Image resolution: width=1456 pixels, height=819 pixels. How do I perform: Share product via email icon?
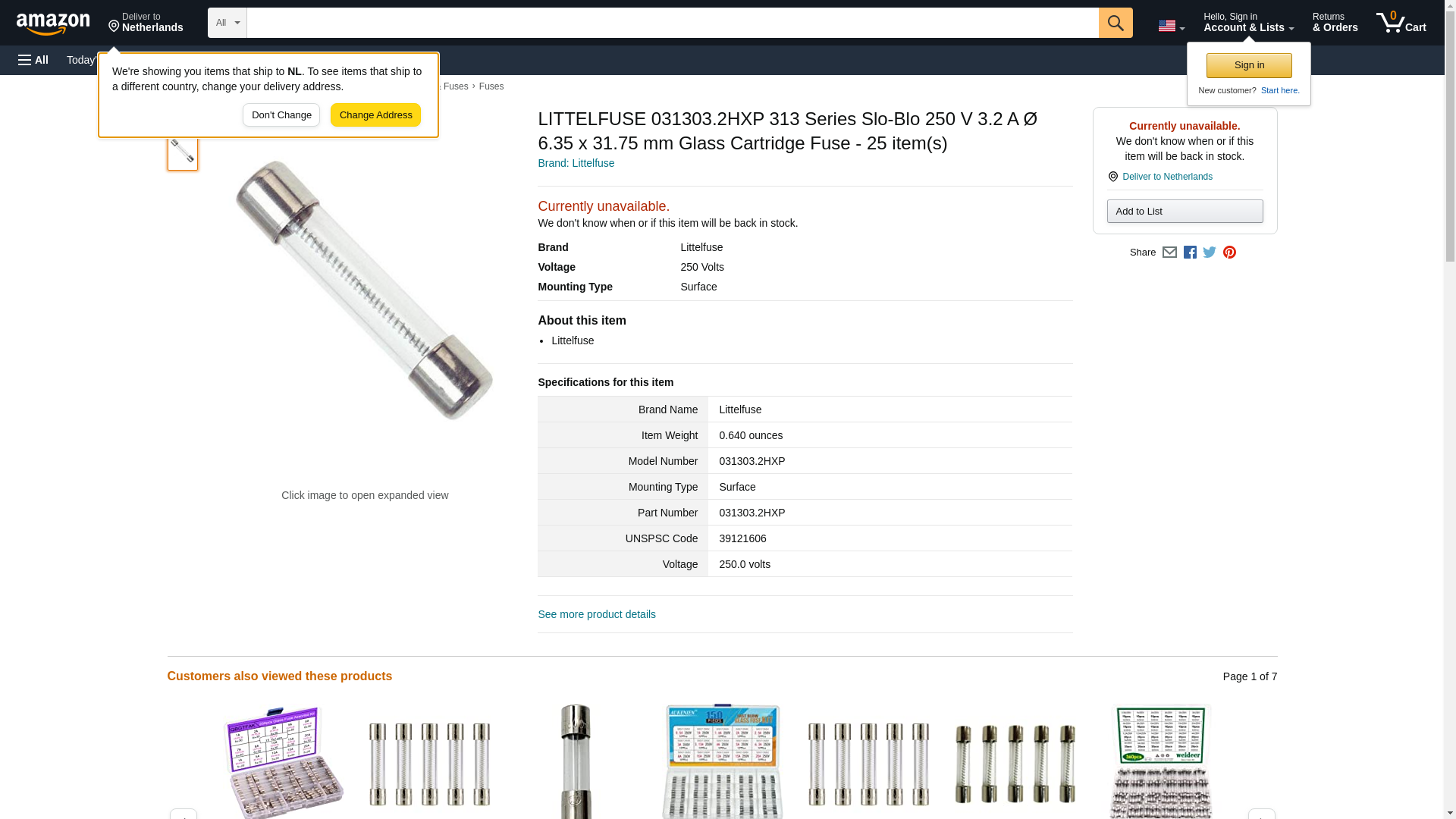pyautogui.click(x=1169, y=253)
